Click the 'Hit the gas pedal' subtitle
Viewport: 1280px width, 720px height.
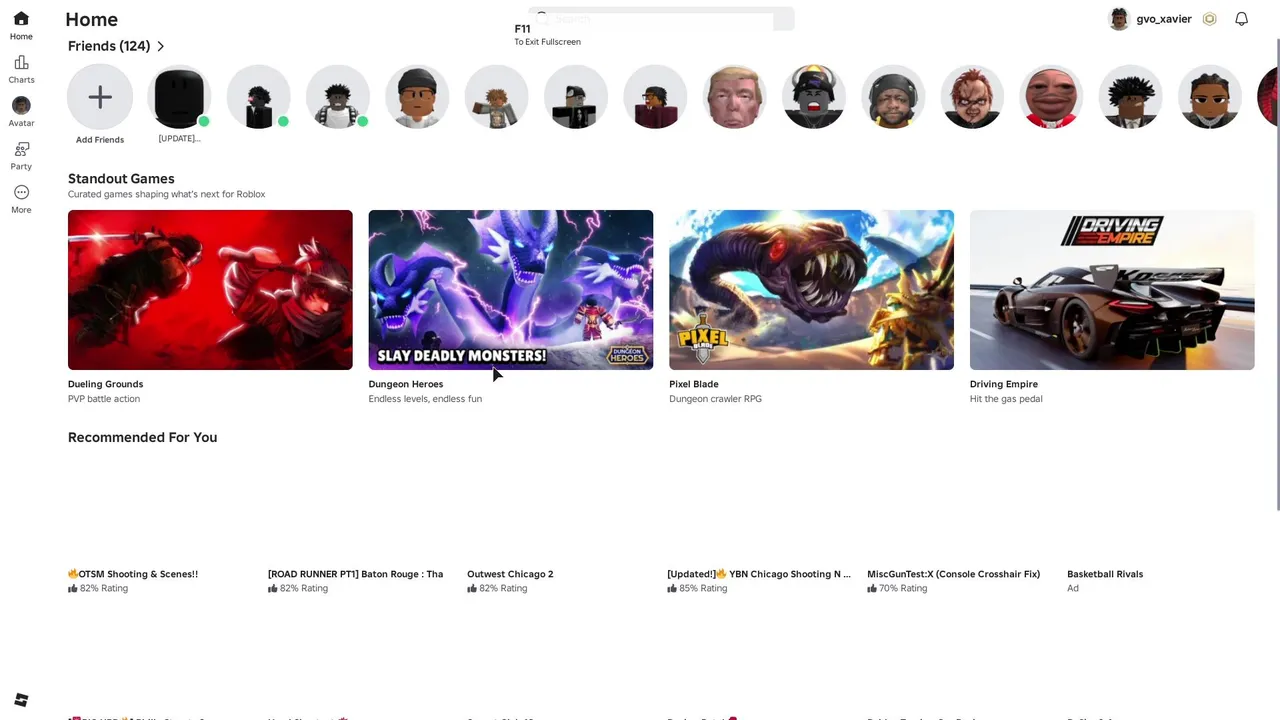coord(1006,399)
